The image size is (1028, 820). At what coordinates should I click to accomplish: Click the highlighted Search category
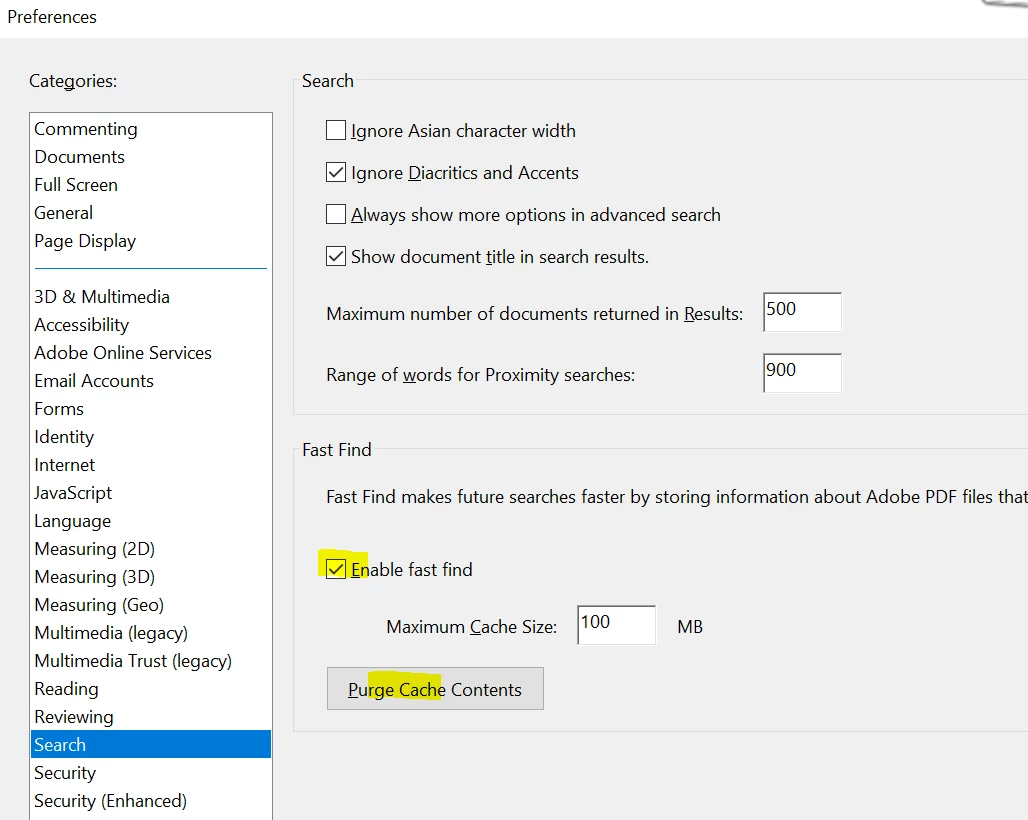point(151,745)
